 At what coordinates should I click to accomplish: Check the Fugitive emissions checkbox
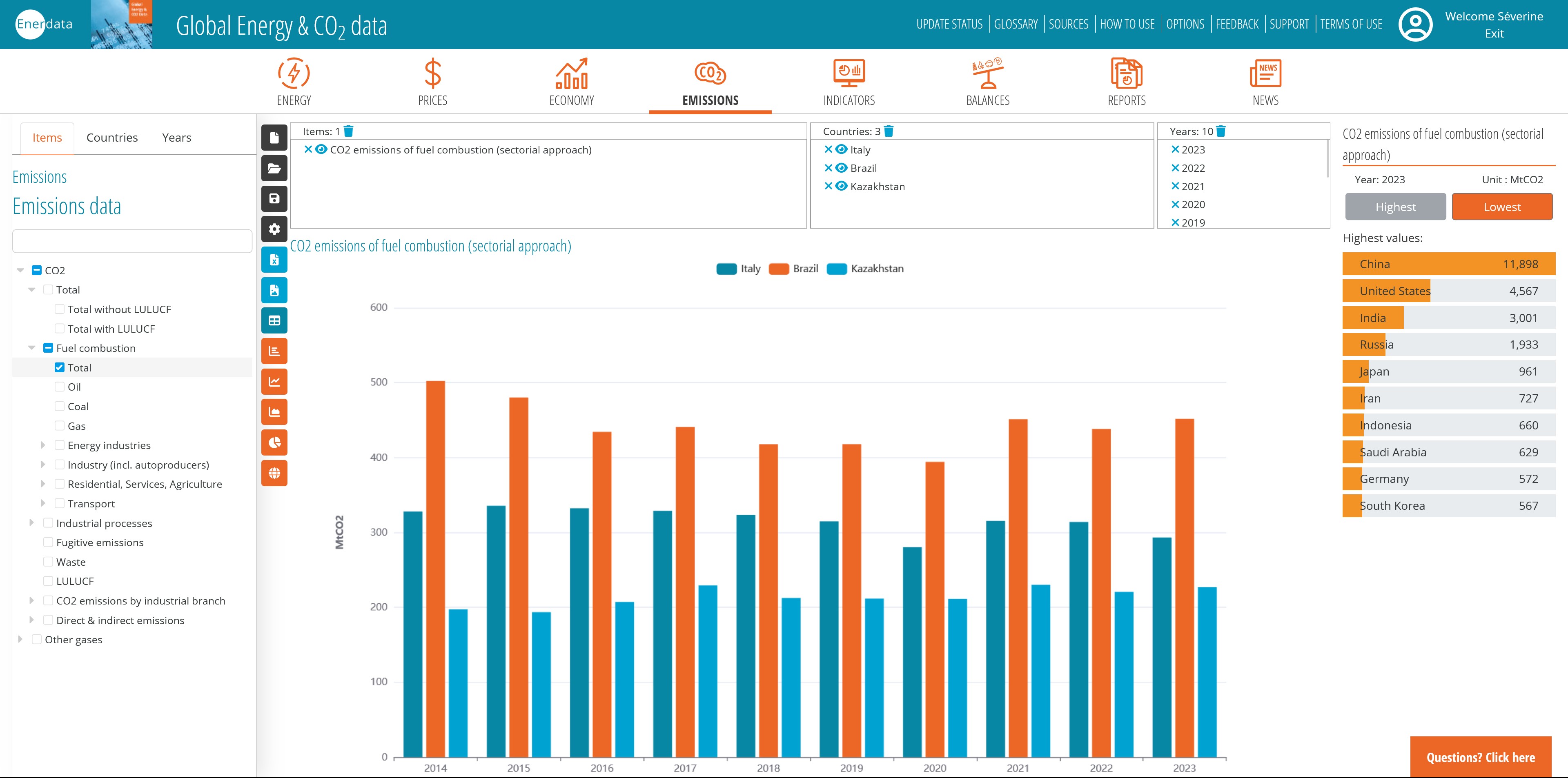pyautogui.click(x=48, y=542)
